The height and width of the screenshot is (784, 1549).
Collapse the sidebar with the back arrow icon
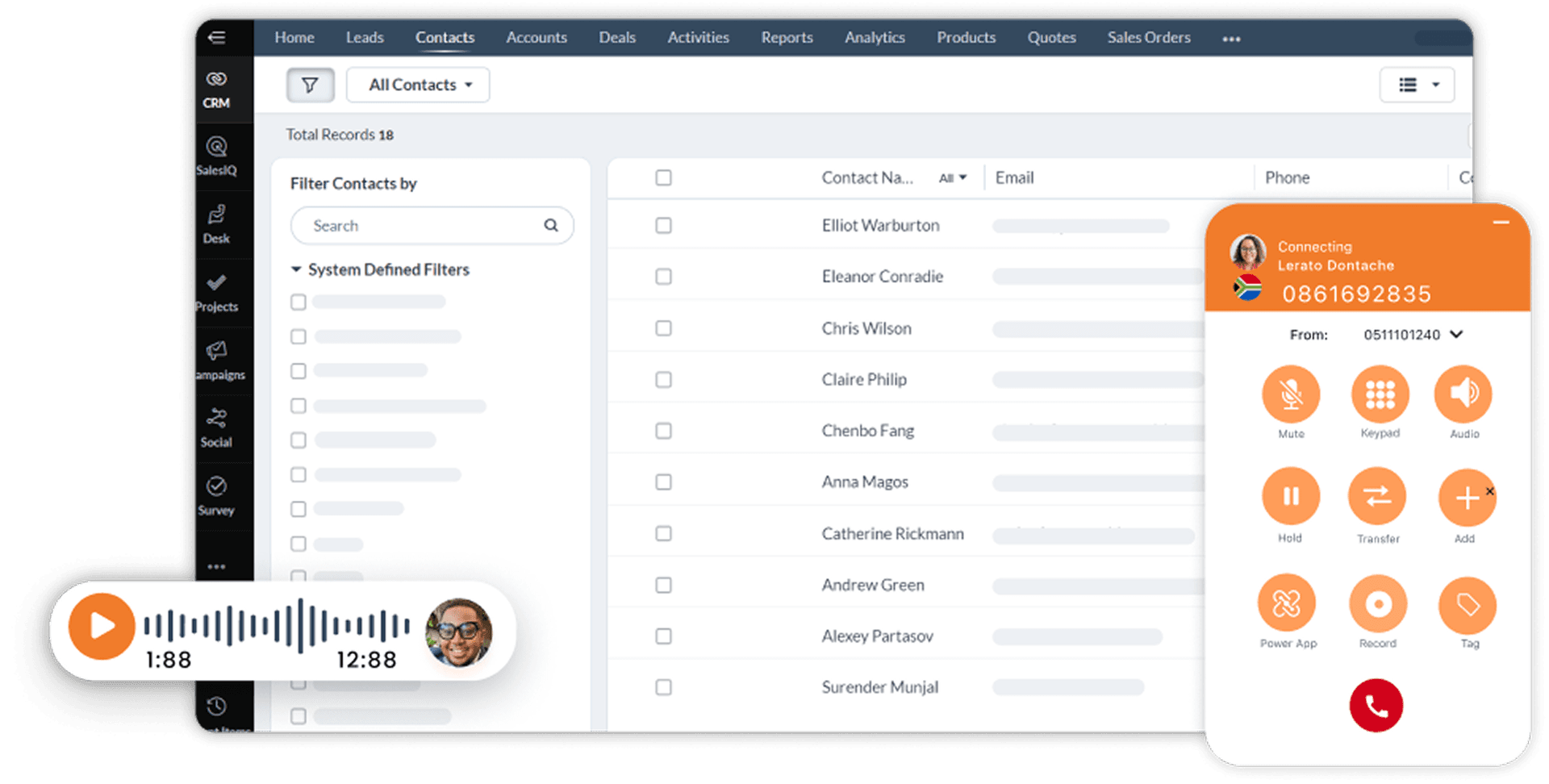click(x=216, y=37)
